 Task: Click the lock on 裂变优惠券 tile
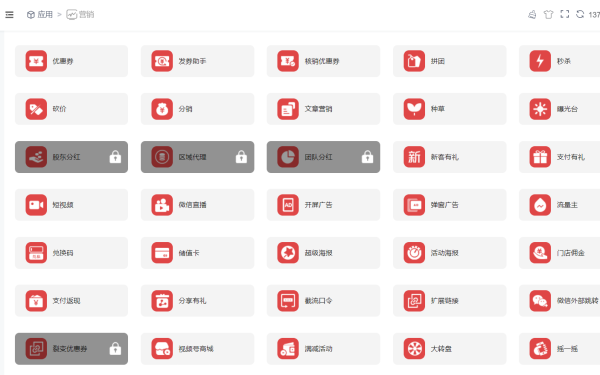click(x=115, y=349)
